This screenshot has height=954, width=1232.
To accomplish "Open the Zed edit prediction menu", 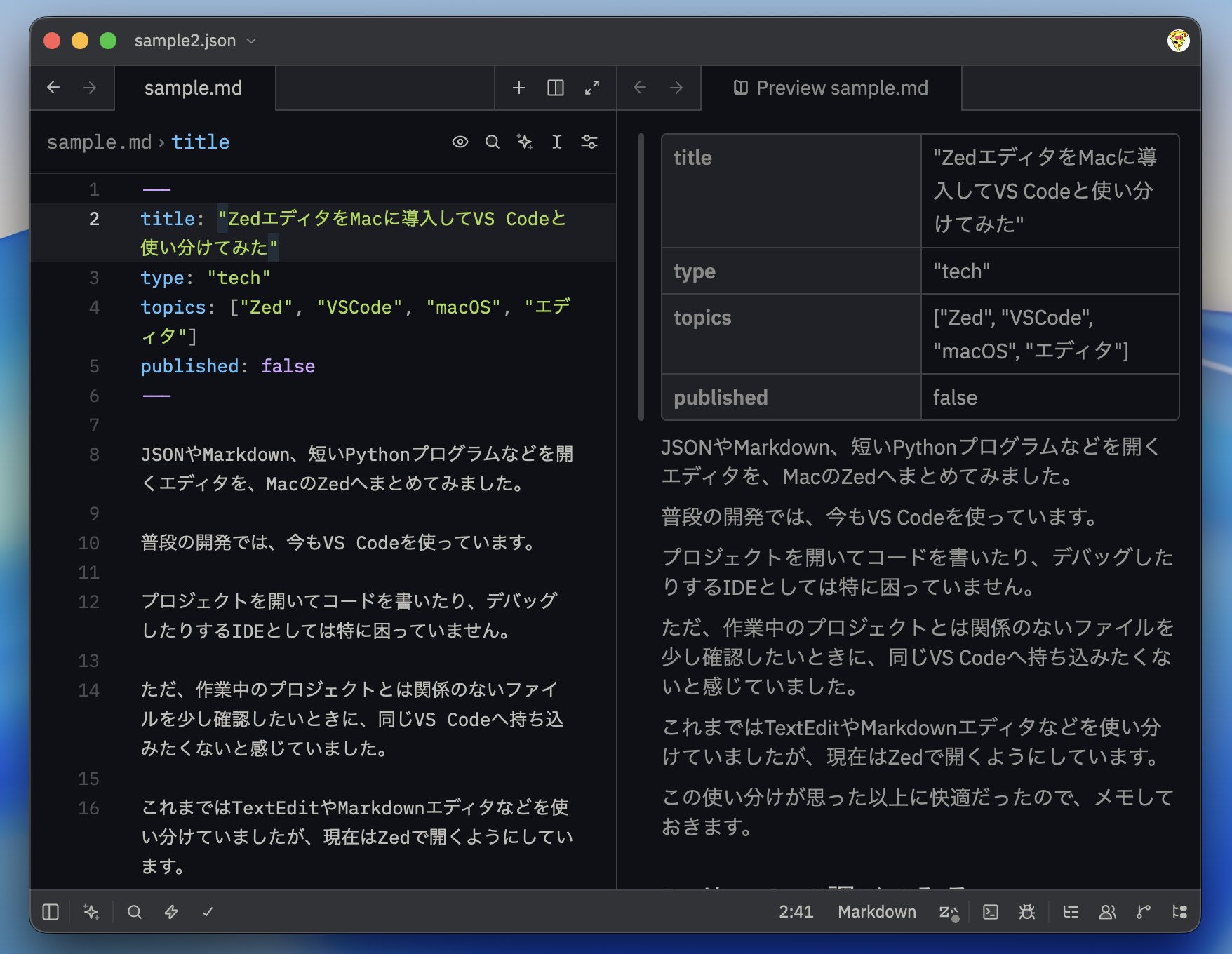I will point(949,912).
